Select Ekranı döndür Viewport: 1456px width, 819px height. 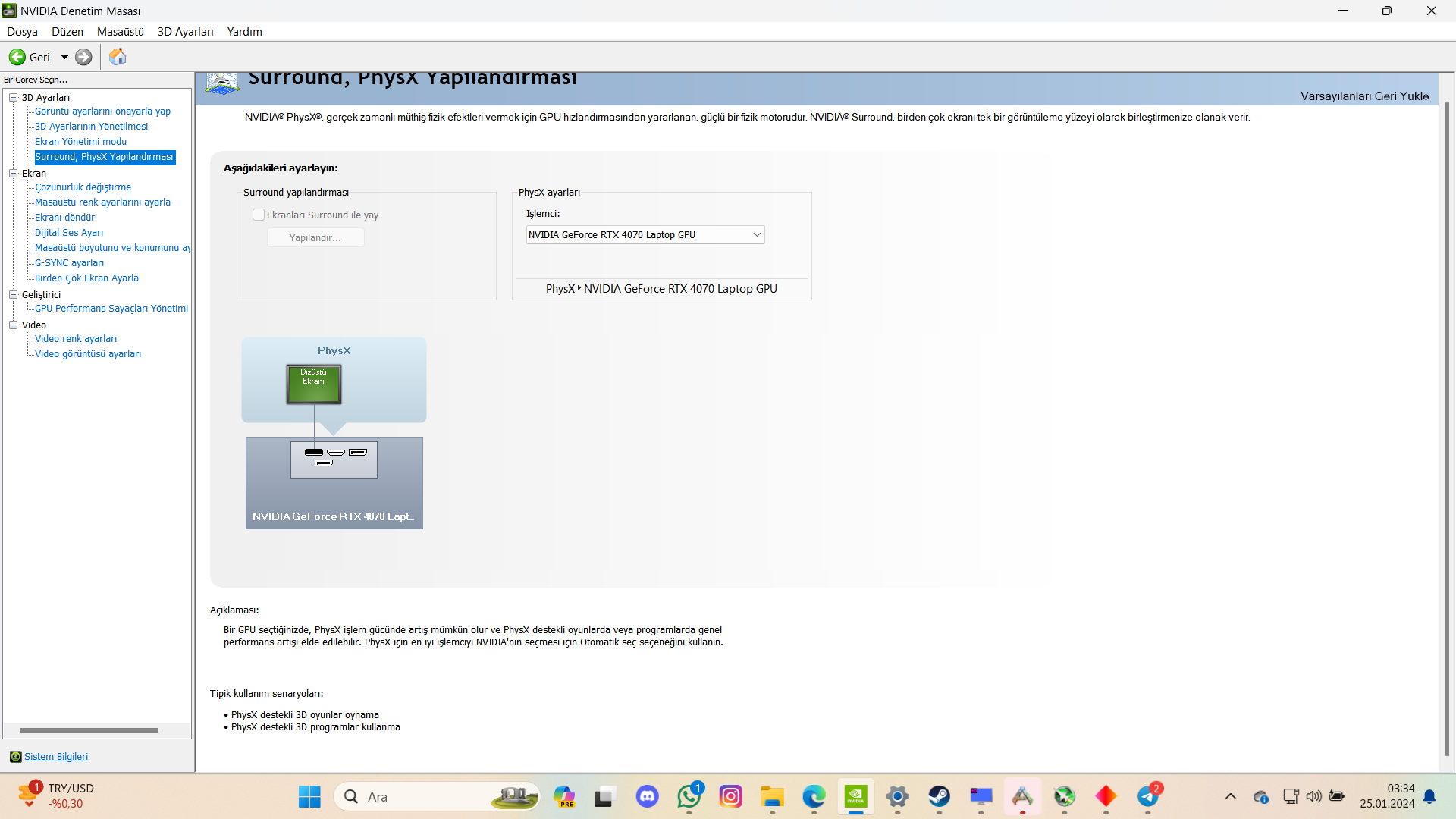[x=64, y=218]
